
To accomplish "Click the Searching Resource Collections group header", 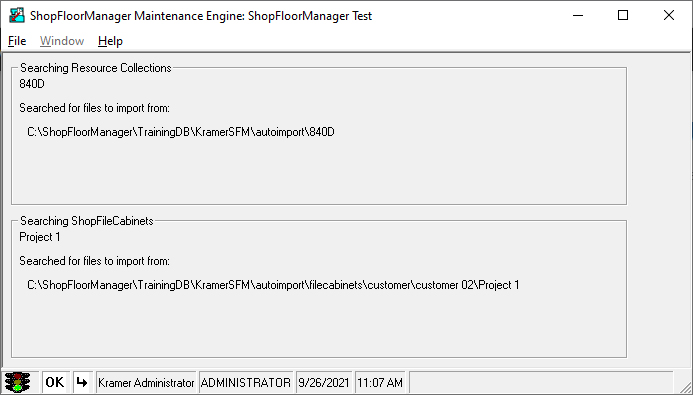I will click(95, 68).
